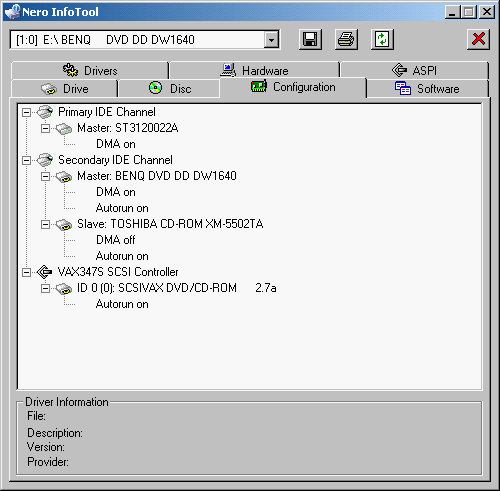Click the Hardware tab computer icon

(228, 70)
